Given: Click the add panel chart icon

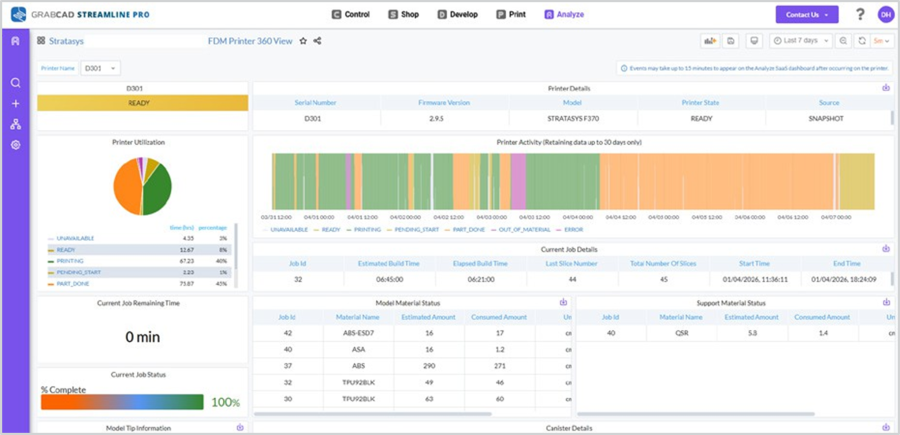Looking at the screenshot, I should 710,41.
